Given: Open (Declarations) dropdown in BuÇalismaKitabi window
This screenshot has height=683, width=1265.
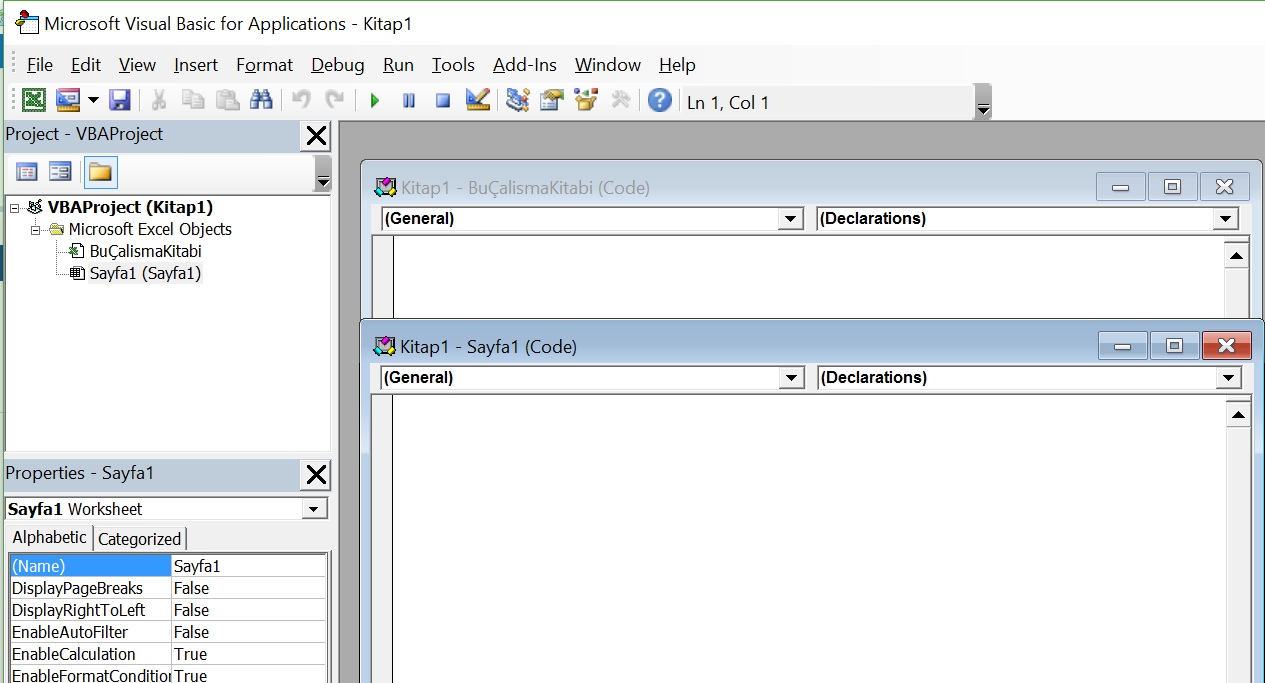Looking at the screenshot, I should [1226, 219].
